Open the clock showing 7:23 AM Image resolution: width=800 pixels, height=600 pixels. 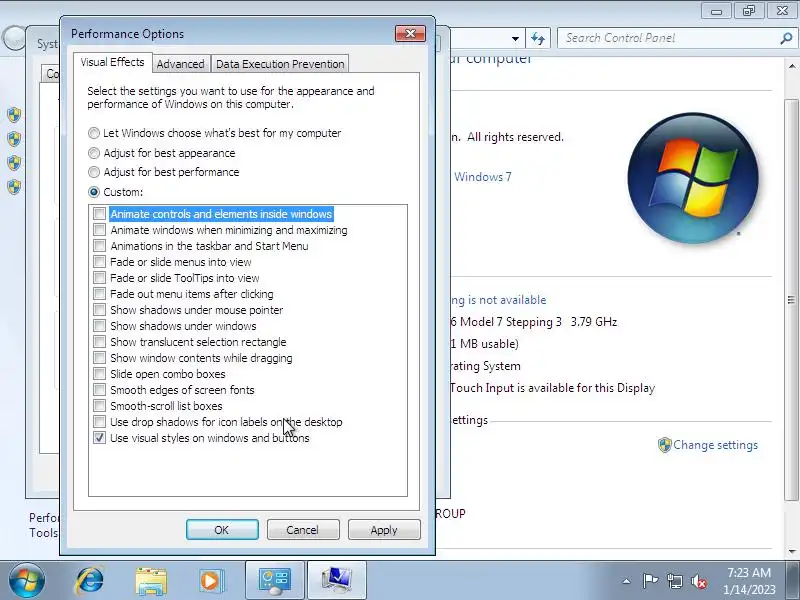click(x=749, y=581)
